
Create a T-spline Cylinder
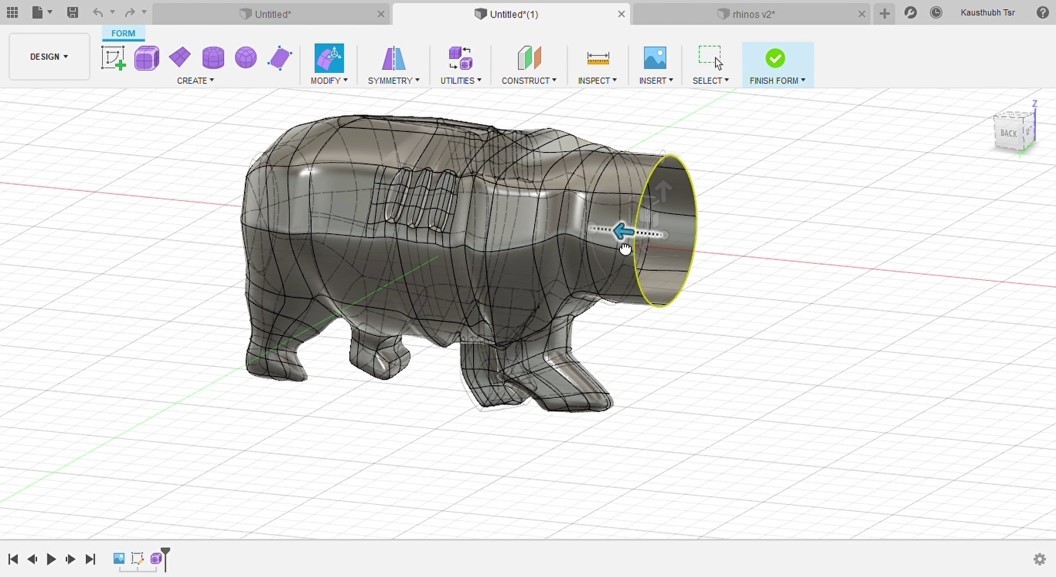(213, 58)
